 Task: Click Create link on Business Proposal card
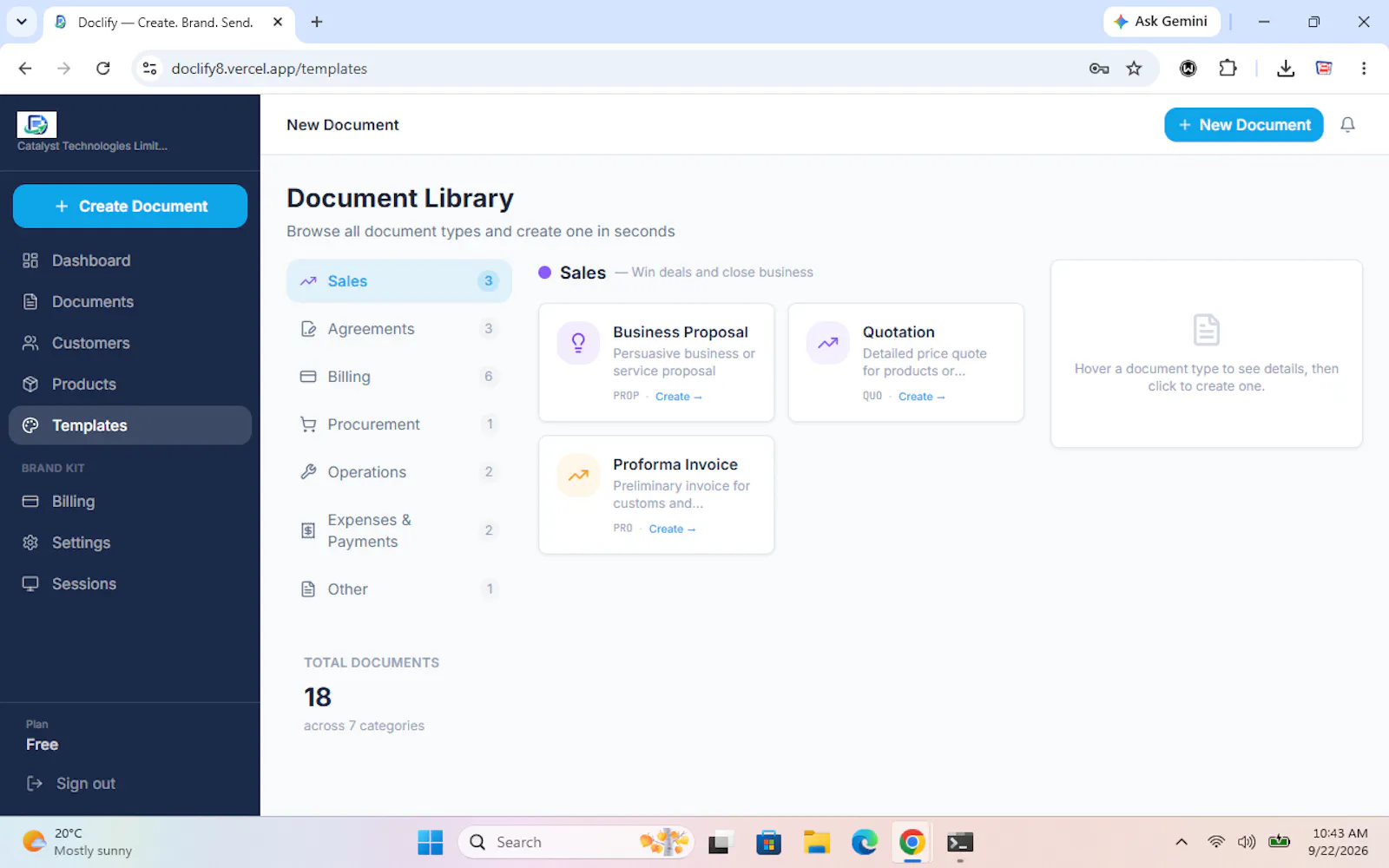click(678, 397)
